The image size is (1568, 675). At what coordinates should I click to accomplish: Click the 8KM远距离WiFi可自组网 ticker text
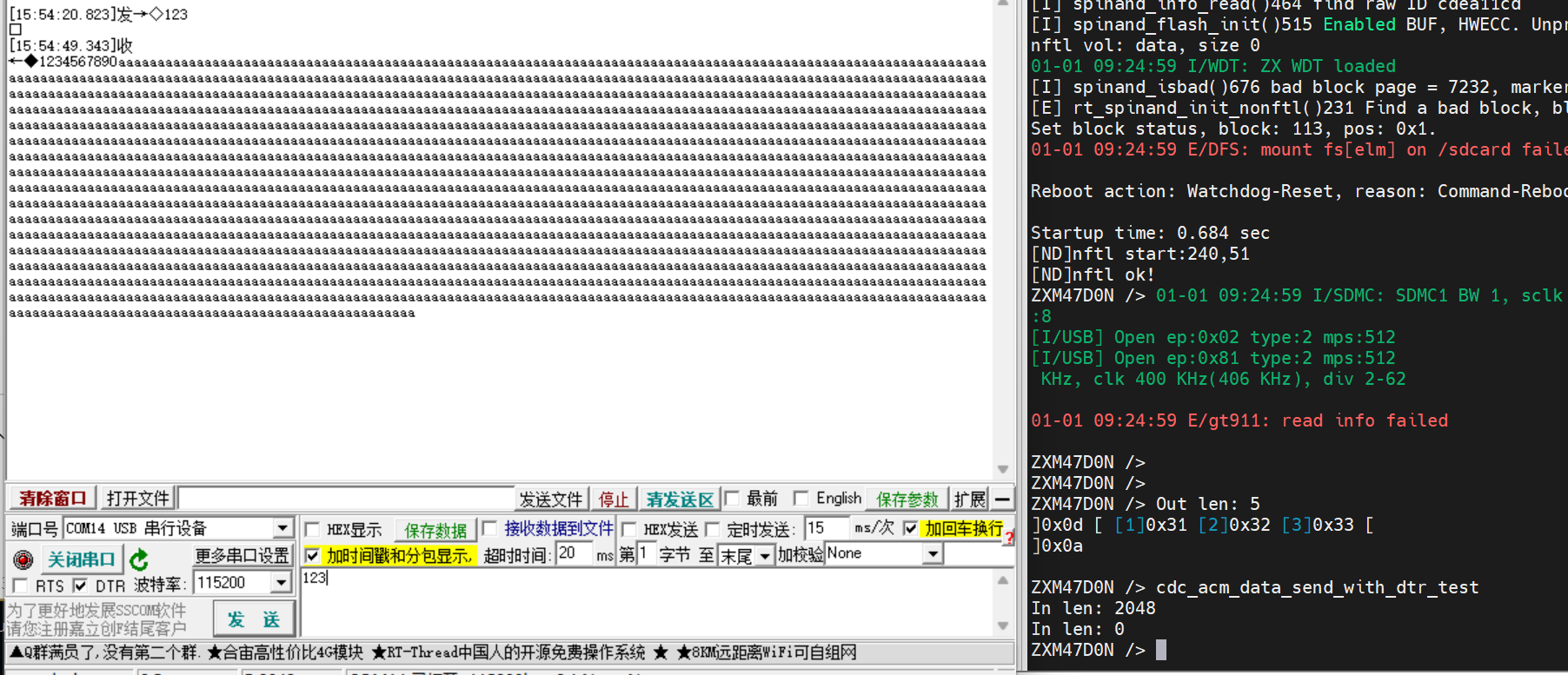coord(767,652)
